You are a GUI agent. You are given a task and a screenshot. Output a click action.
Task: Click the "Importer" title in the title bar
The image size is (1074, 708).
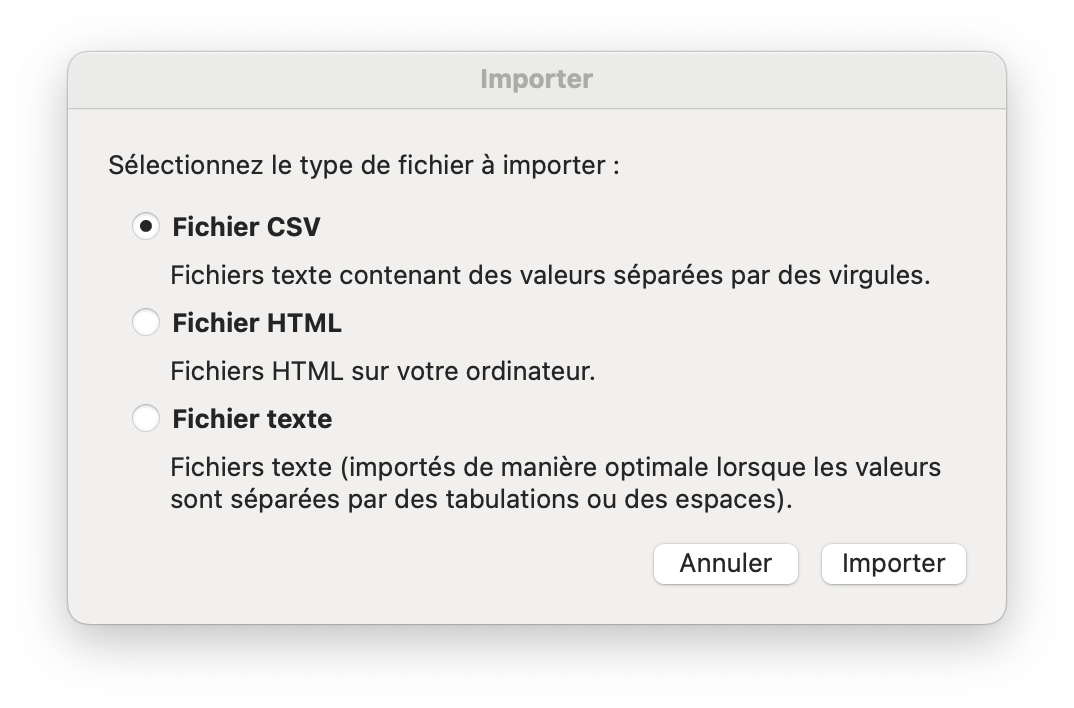click(536, 79)
